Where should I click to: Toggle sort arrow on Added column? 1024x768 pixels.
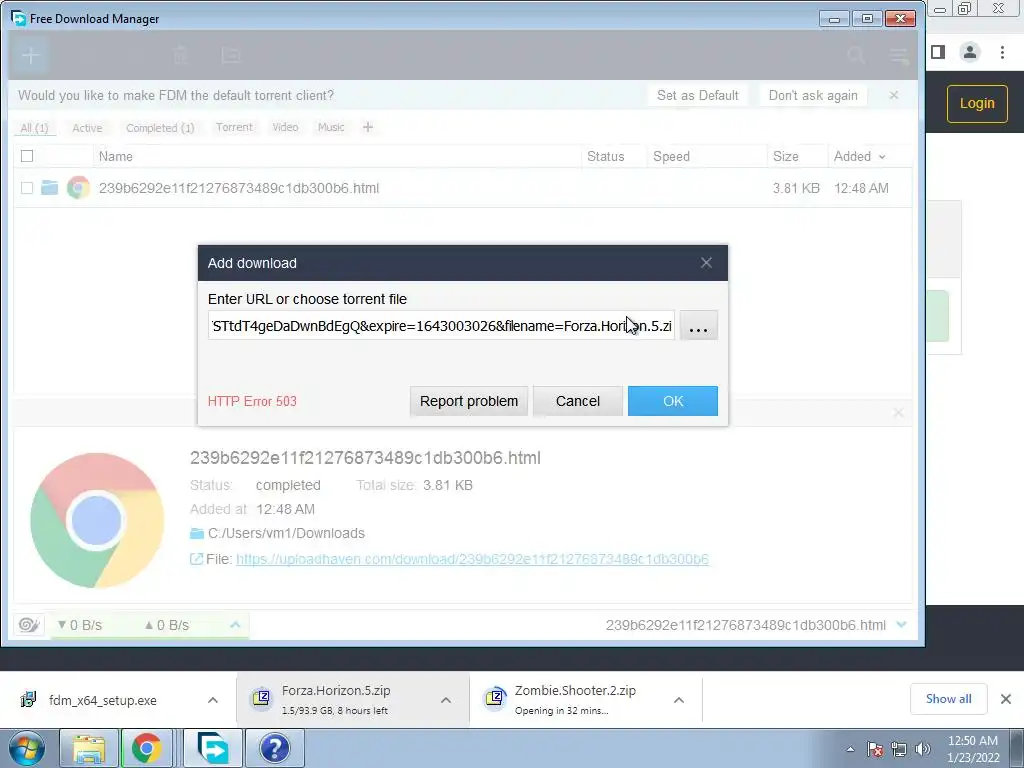click(x=882, y=157)
